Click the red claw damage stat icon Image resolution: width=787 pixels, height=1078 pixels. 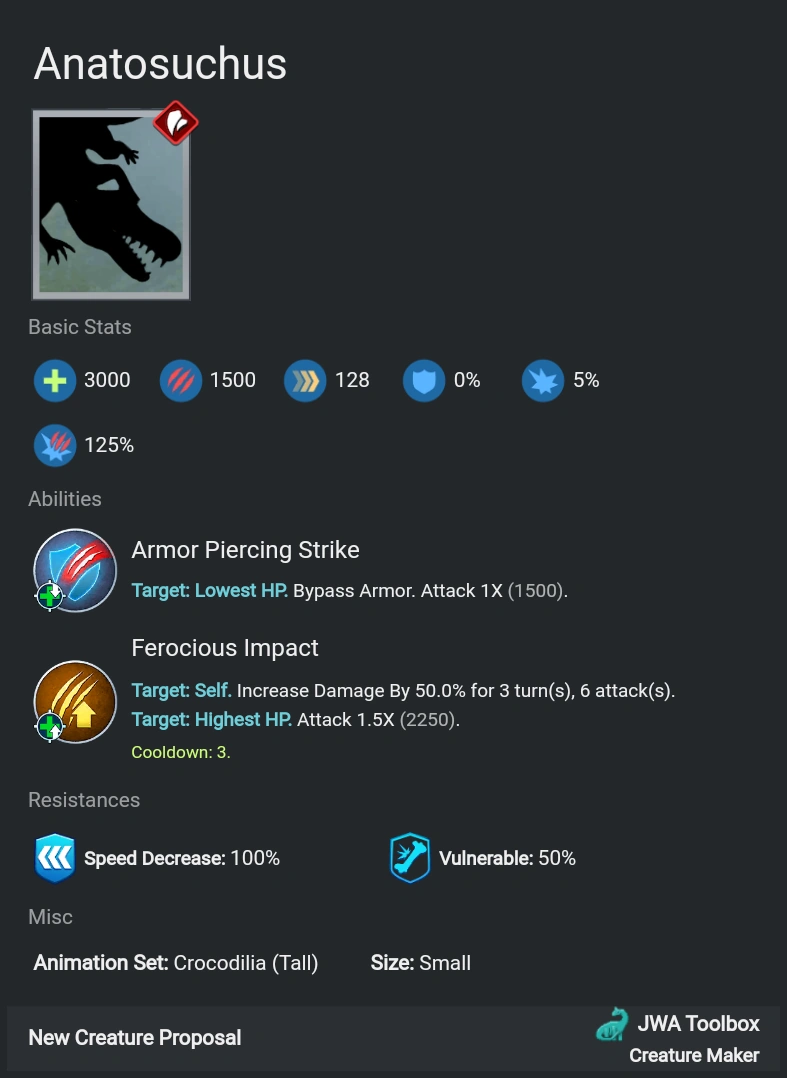[181, 380]
